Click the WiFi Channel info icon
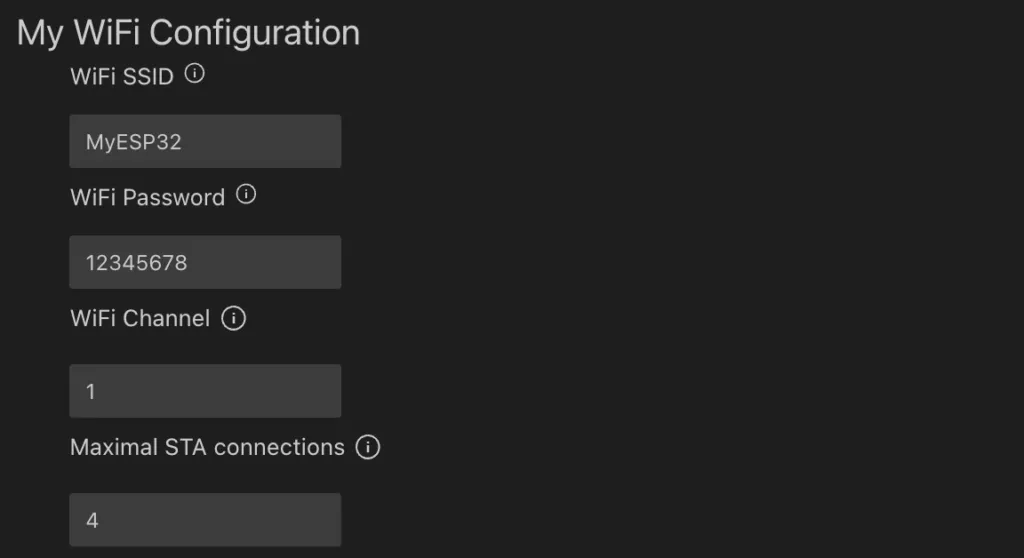The width and height of the screenshot is (1024, 558). click(x=233, y=319)
